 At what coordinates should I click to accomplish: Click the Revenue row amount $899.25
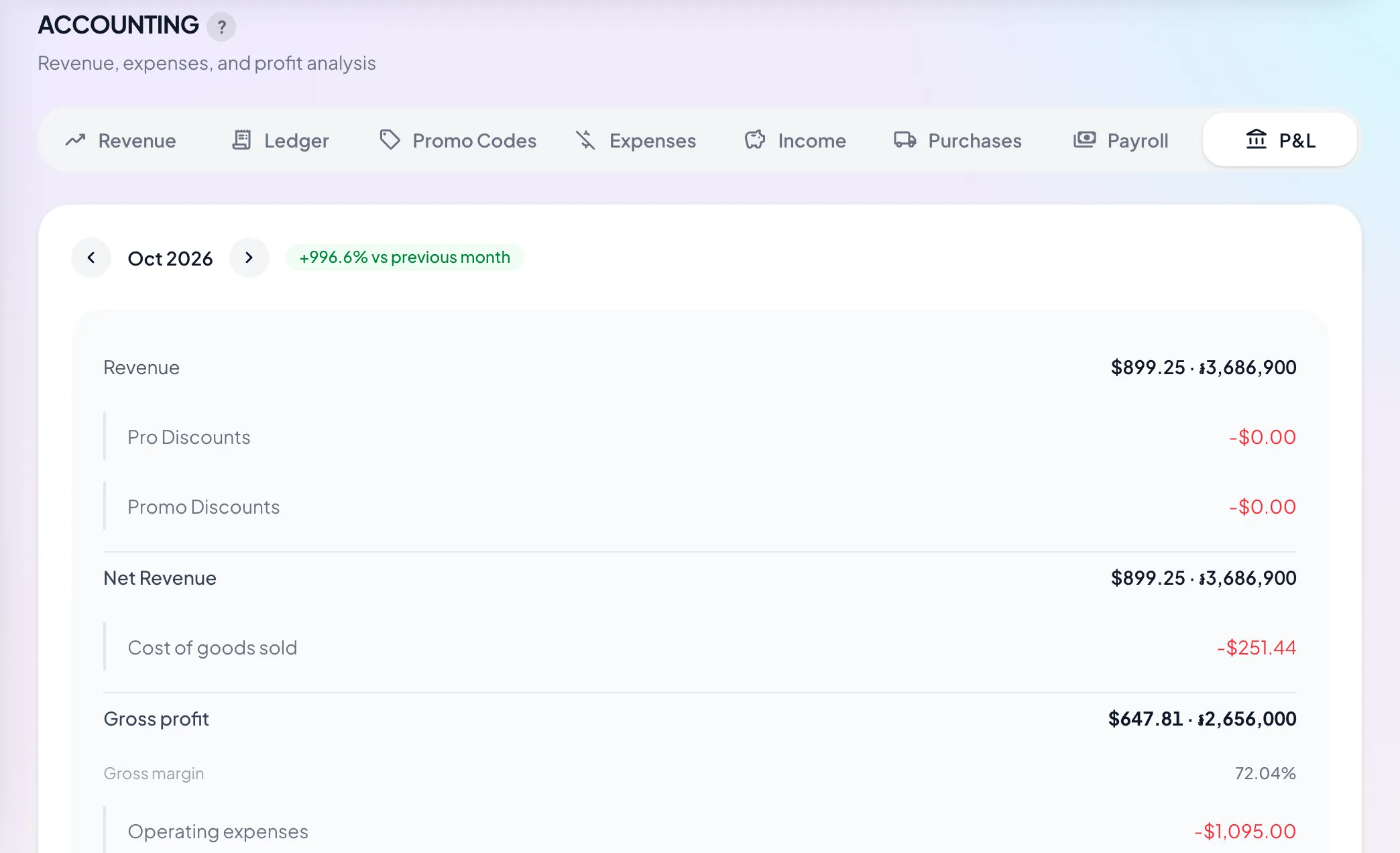[x=1148, y=367]
